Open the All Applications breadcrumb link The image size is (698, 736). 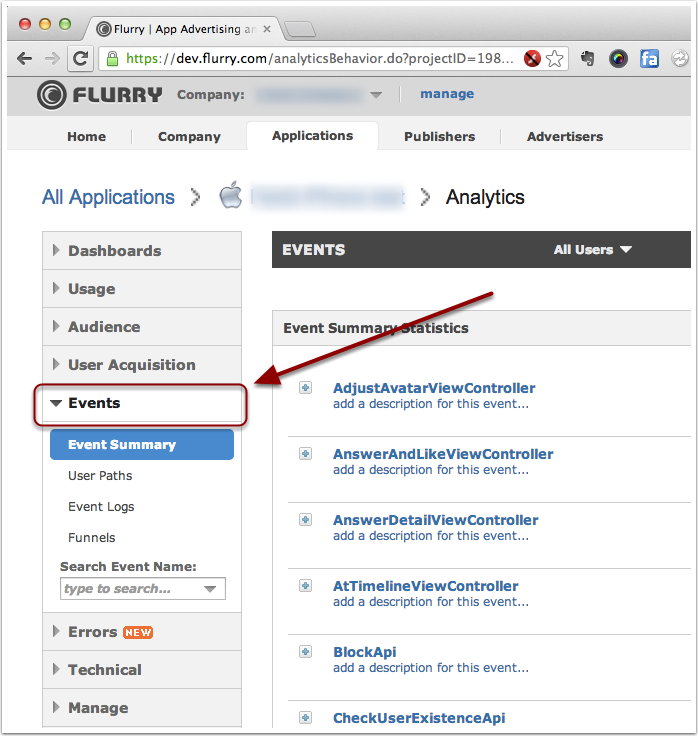coord(108,197)
